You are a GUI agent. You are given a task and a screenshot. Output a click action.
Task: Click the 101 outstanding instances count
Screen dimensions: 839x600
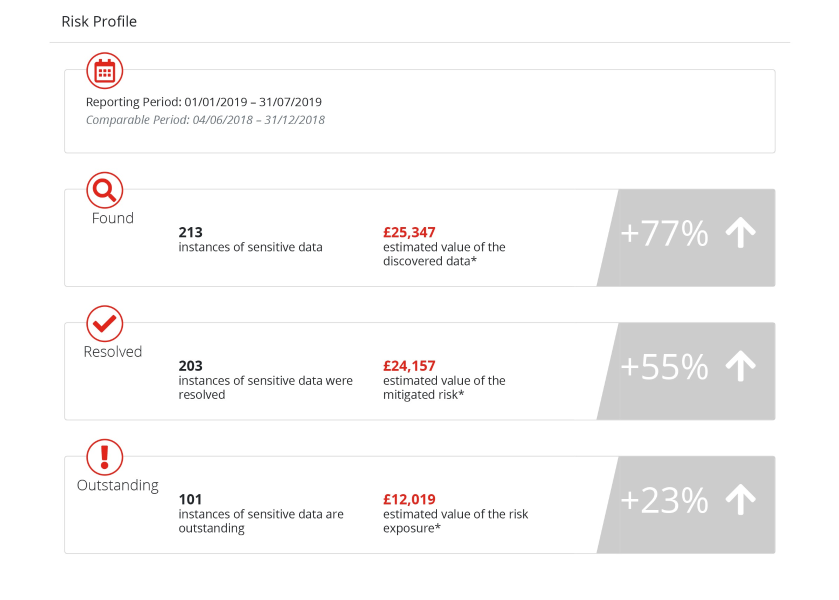pyautogui.click(x=191, y=499)
